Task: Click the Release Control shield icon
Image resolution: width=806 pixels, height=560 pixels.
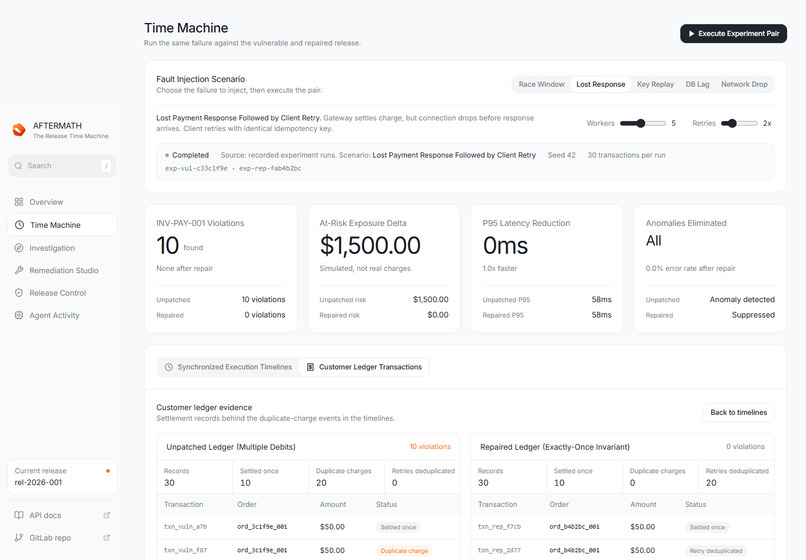Action: (x=19, y=293)
